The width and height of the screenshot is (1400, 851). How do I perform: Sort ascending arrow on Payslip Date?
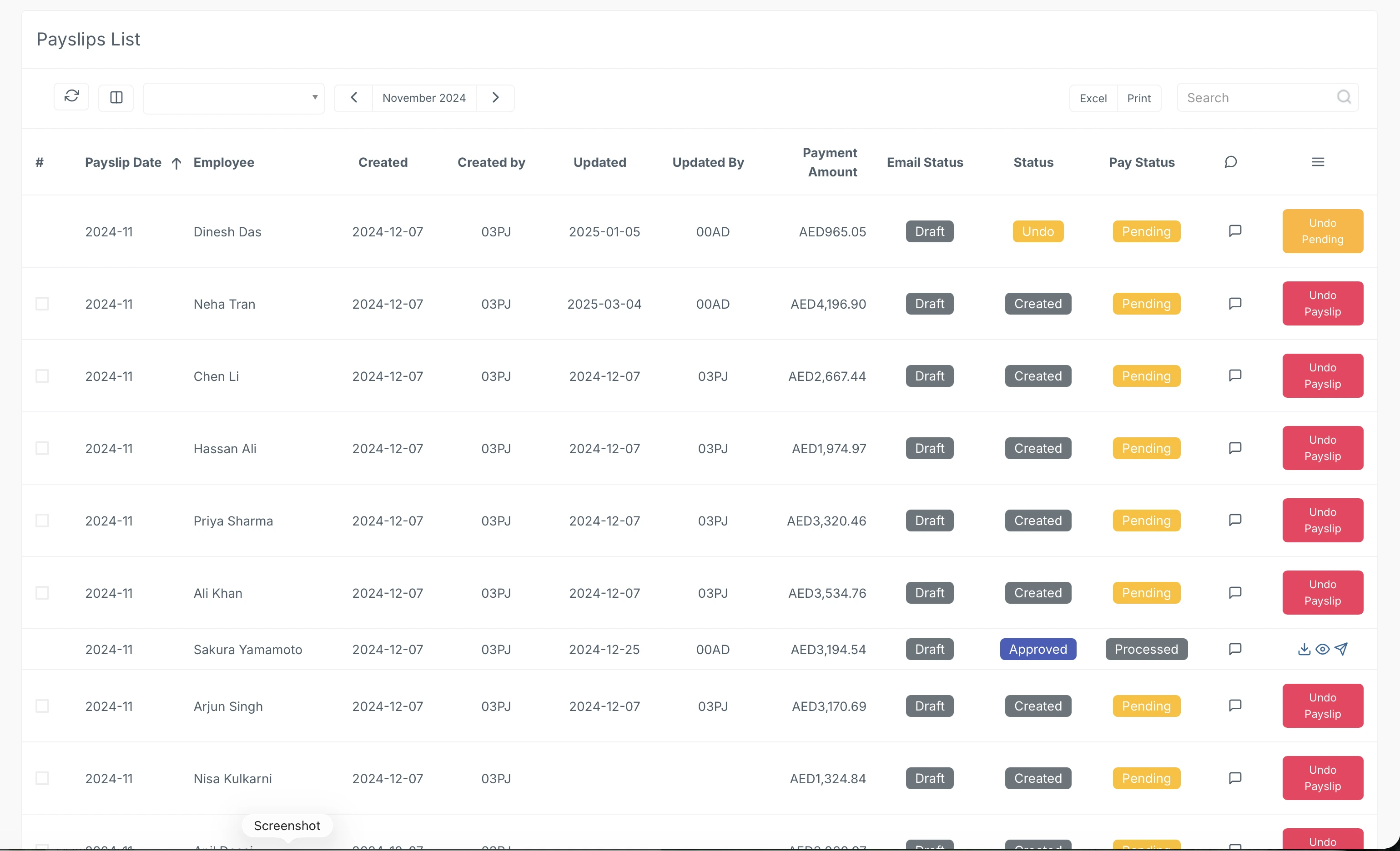pos(176,164)
